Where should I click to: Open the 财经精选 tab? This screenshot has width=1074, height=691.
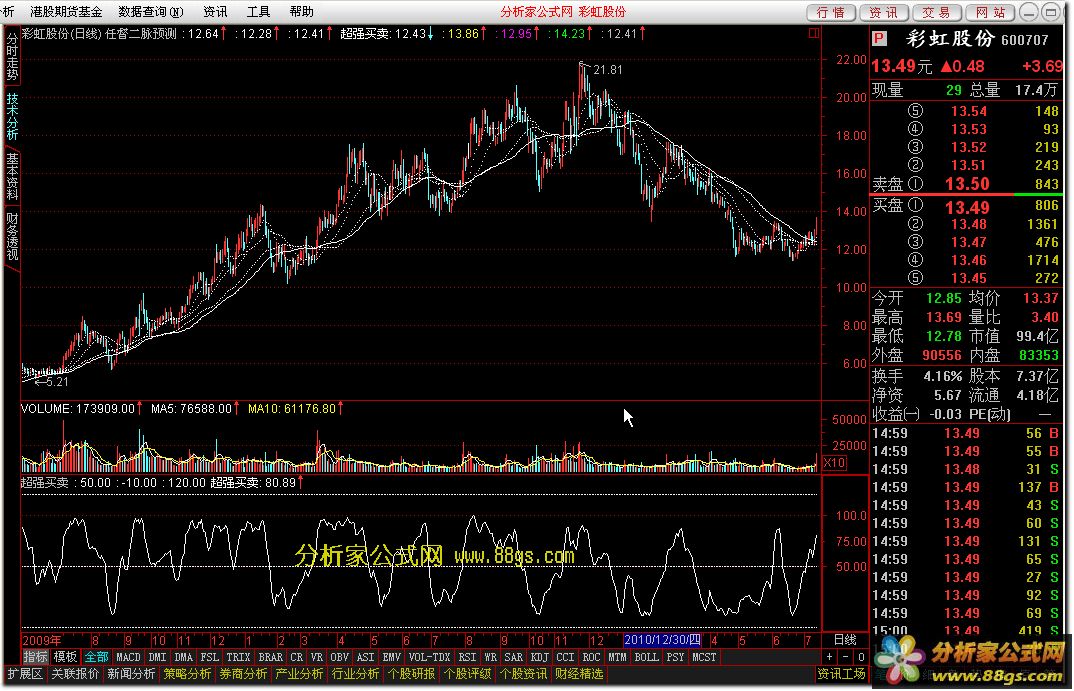point(579,674)
